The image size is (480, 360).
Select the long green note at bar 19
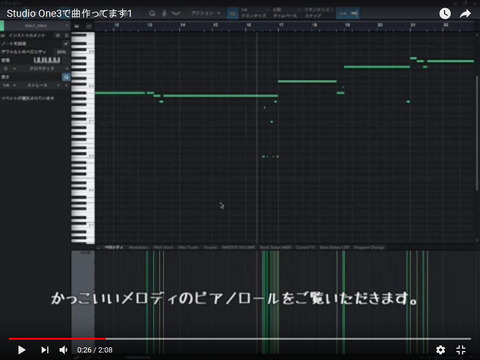pos(377,67)
